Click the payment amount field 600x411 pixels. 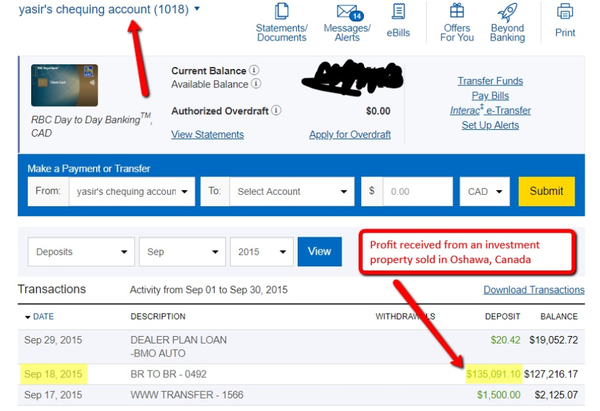(x=418, y=191)
